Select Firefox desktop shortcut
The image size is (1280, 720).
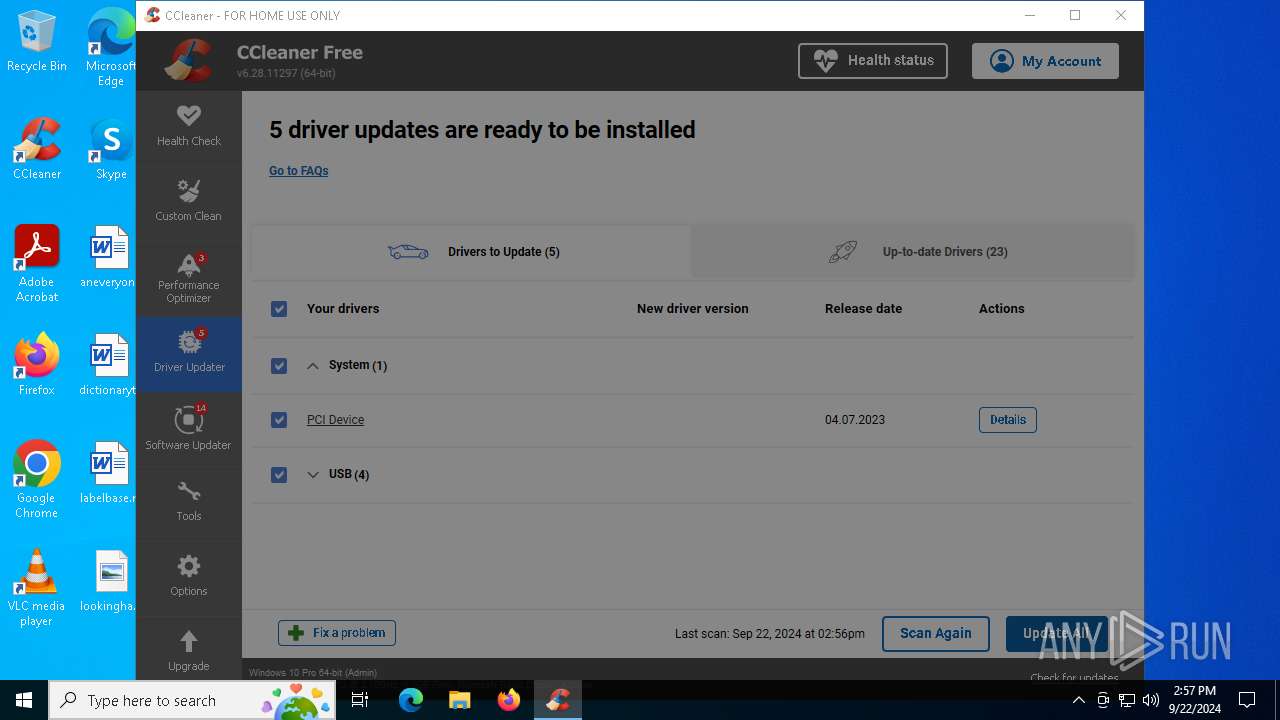(37, 364)
